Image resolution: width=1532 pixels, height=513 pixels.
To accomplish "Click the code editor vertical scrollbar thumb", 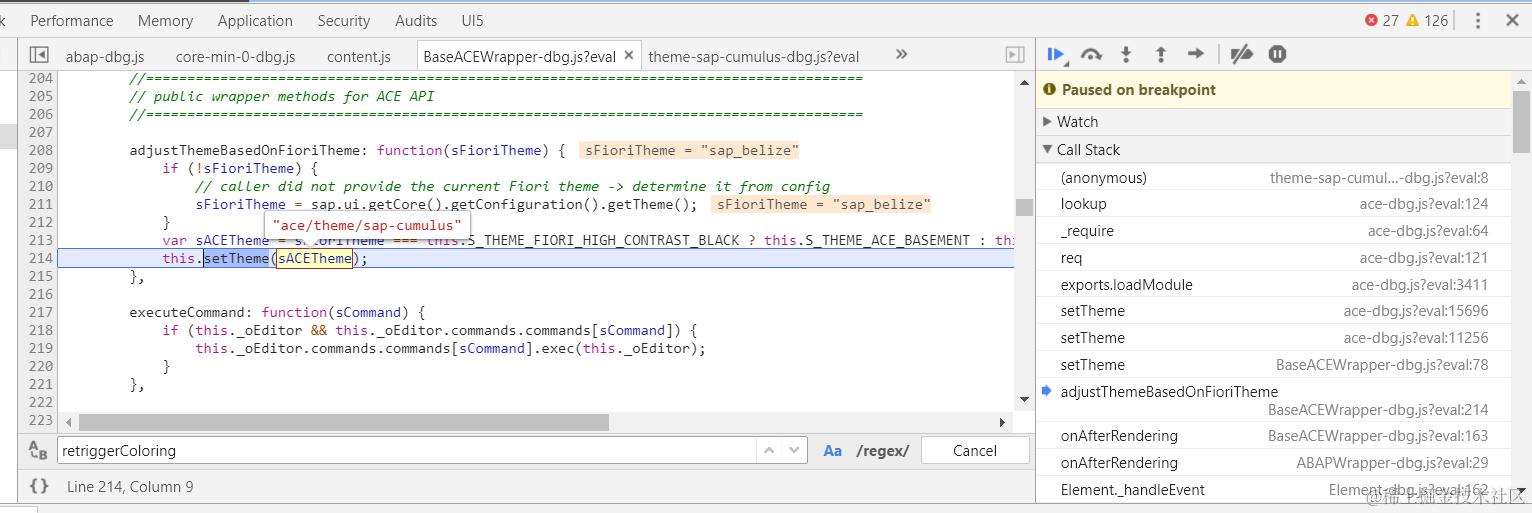I will (1024, 207).
